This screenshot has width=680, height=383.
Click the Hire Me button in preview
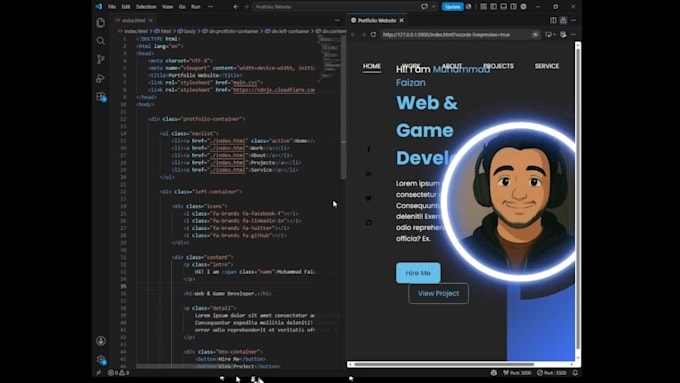pyautogui.click(x=418, y=273)
